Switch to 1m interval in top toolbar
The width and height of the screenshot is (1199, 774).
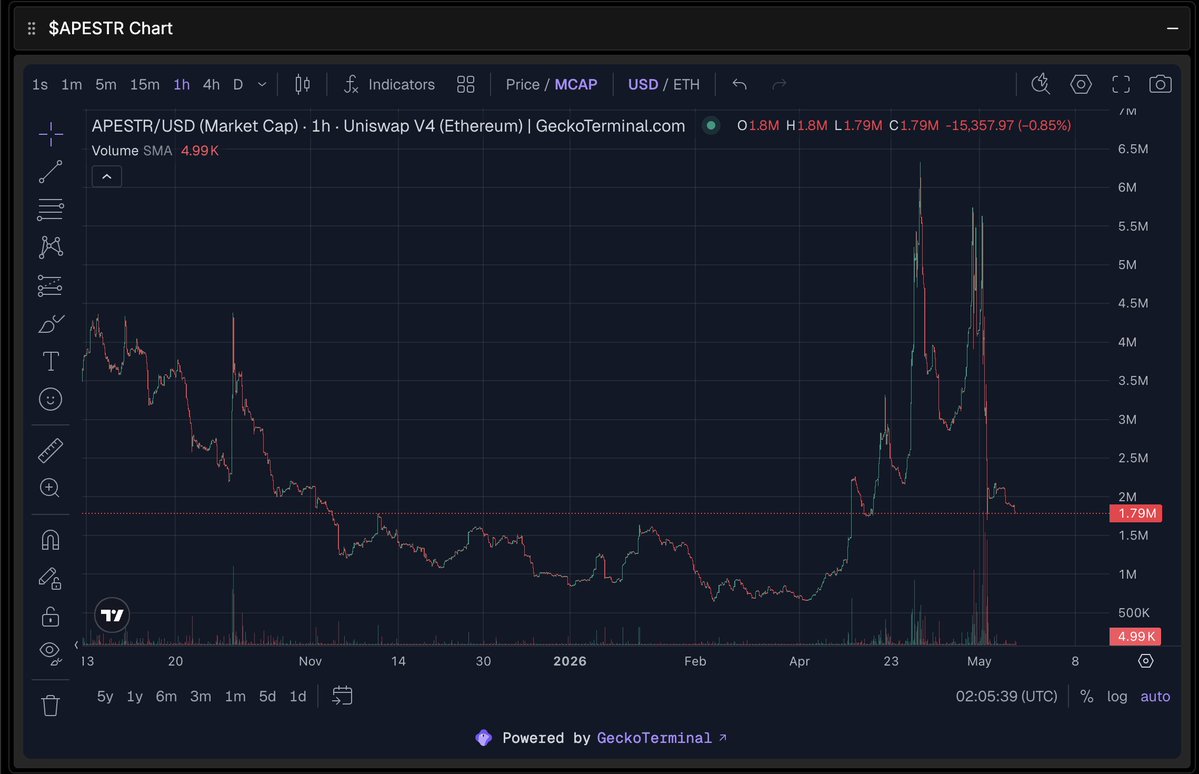click(x=72, y=84)
